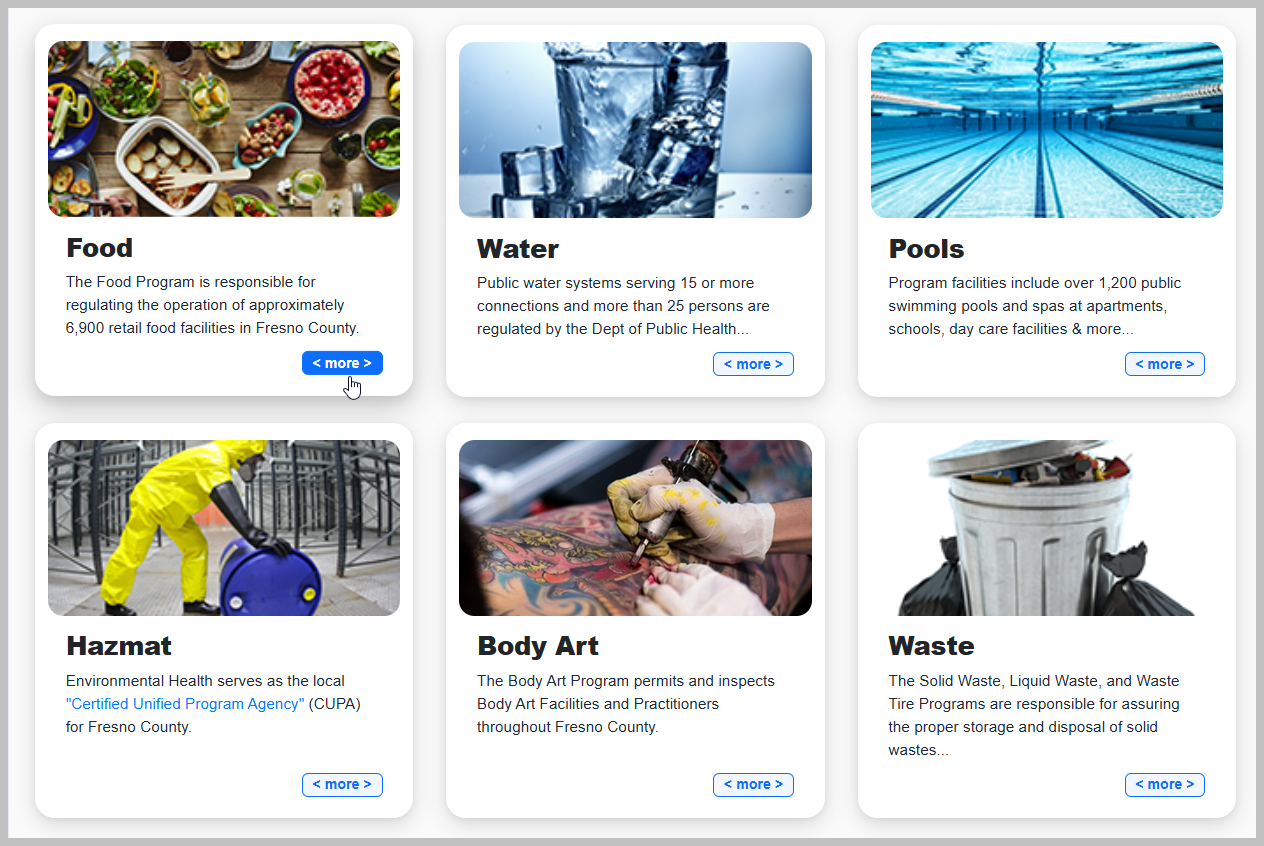Click the Hazmat more button
The height and width of the screenshot is (846, 1264).
[342, 785]
